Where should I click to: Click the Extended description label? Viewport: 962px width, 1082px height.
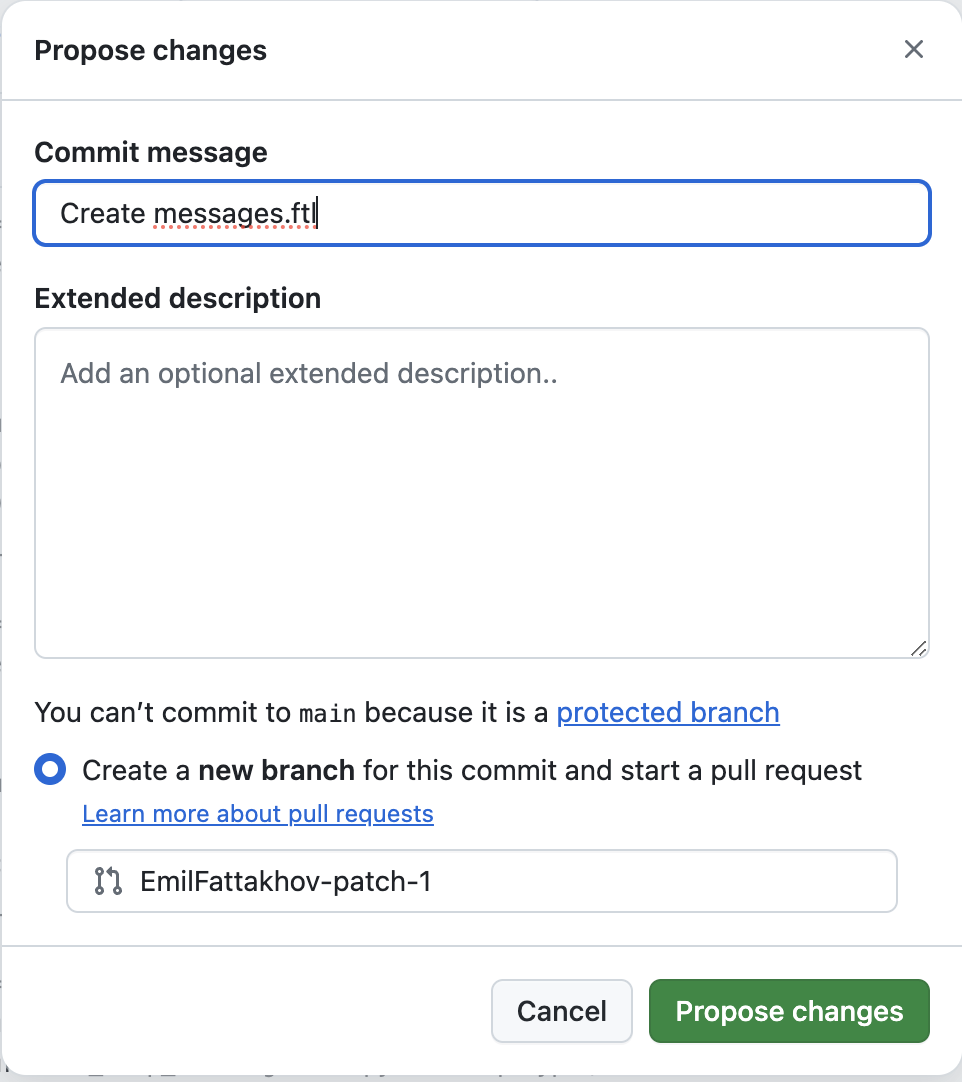(x=177, y=298)
